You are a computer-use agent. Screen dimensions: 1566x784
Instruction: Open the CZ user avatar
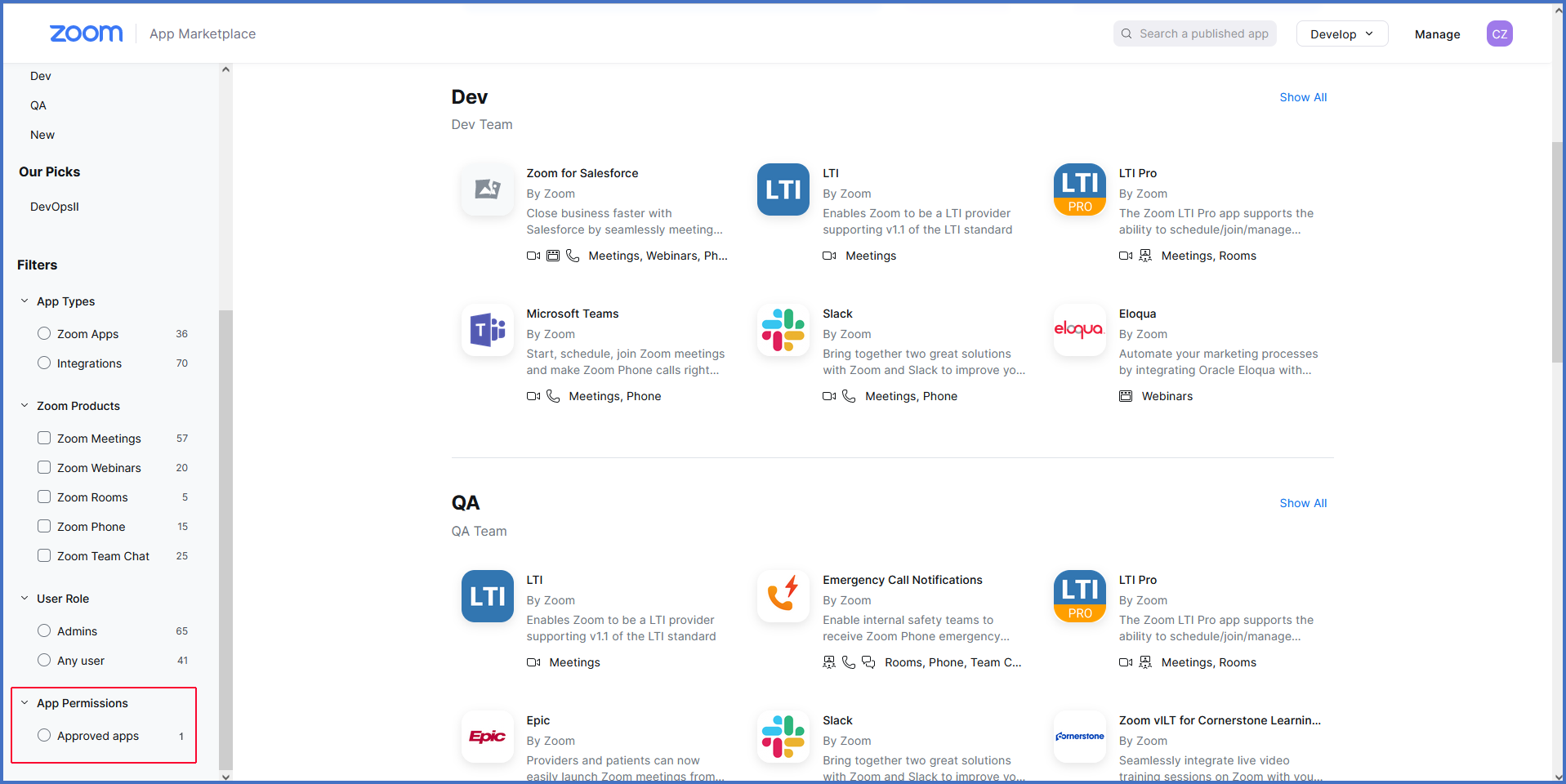click(x=1499, y=33)
